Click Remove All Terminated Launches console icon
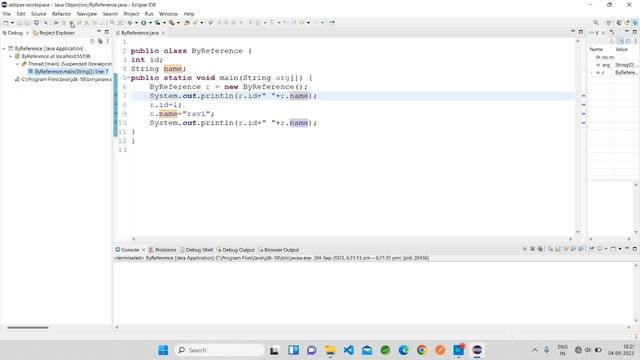 (x=540, y=249)
